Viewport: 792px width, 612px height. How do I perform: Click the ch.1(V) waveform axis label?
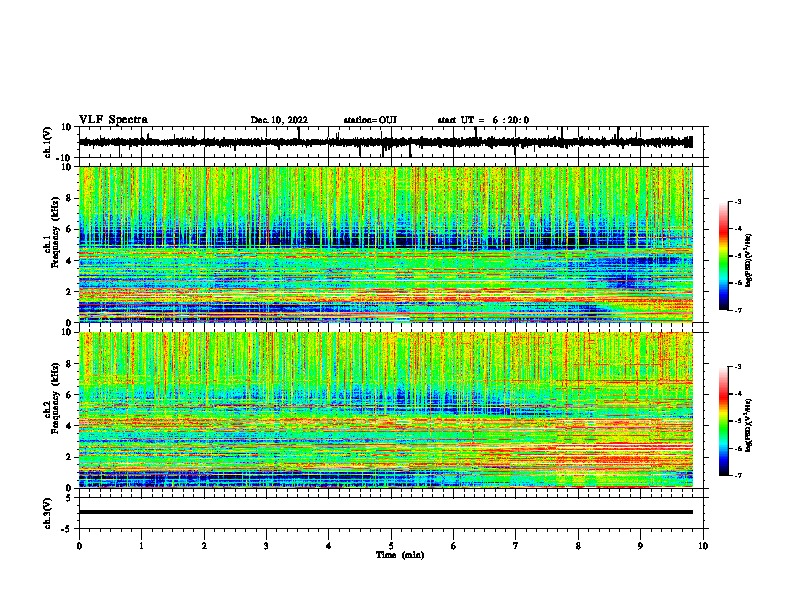tap(48, 142)
